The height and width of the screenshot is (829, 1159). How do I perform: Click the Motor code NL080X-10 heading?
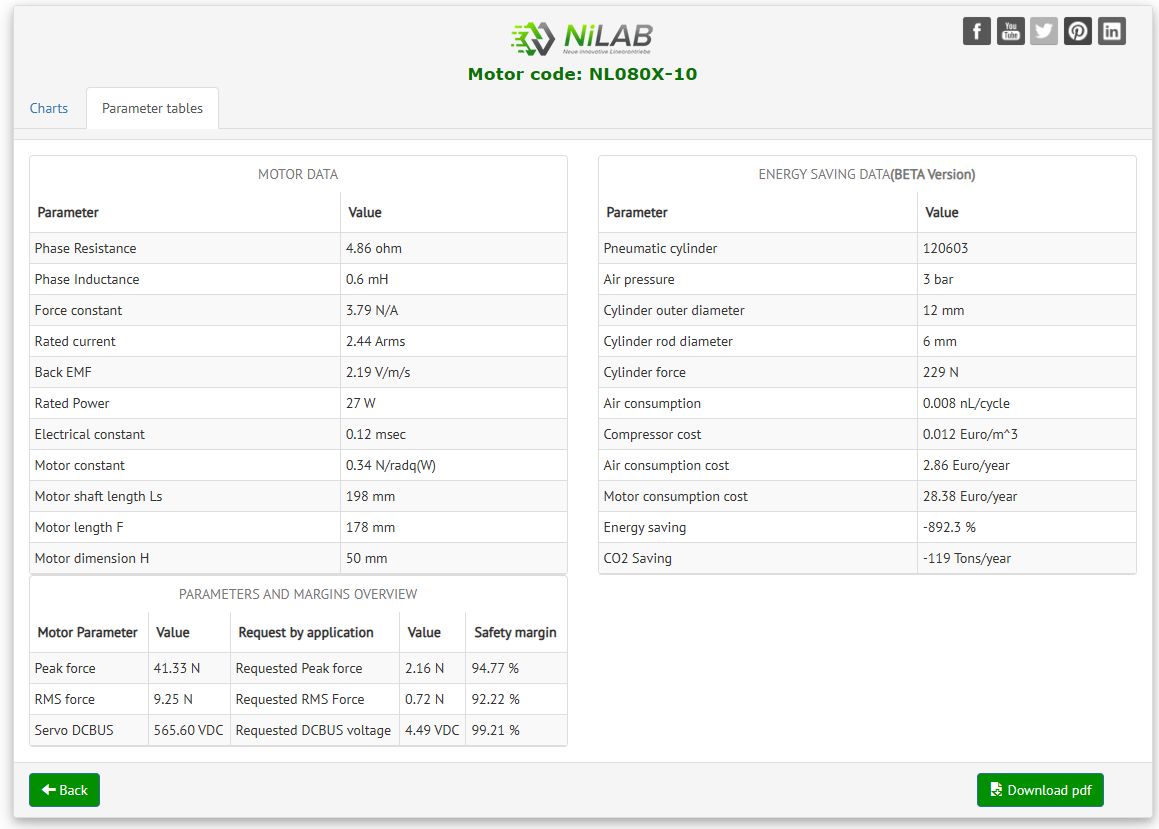point(582,74)
